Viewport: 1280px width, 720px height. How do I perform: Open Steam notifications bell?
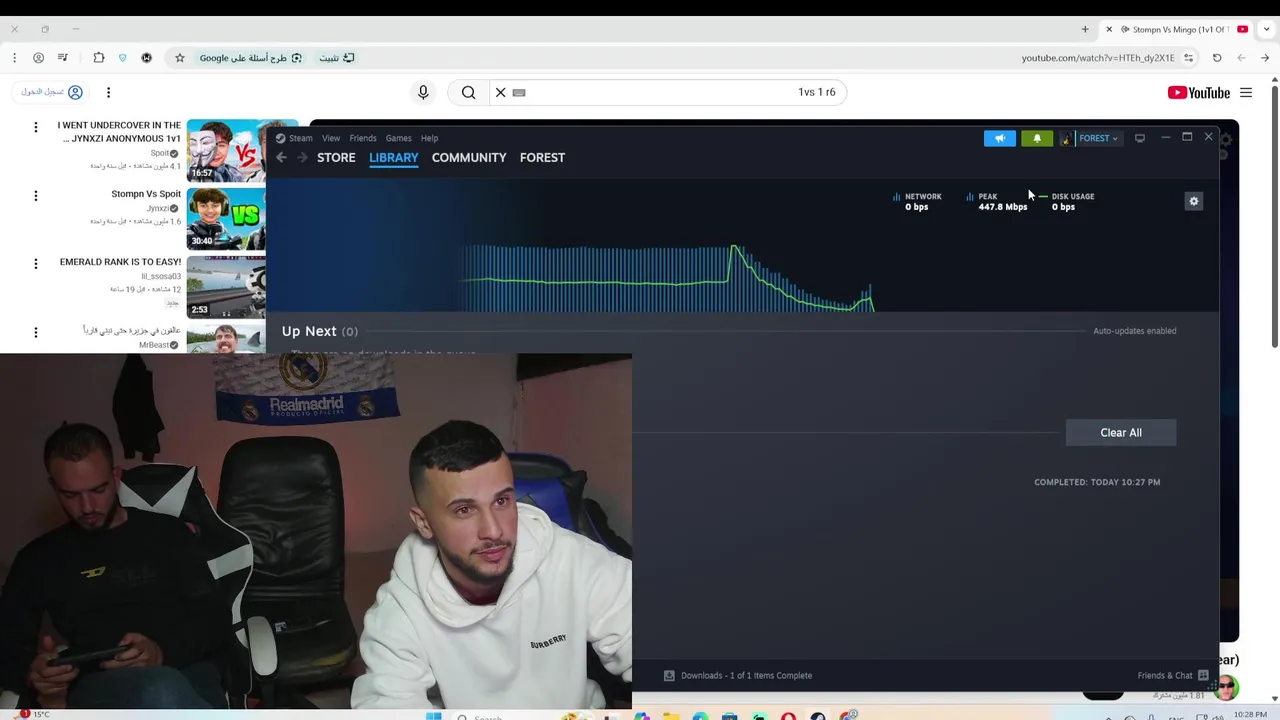tap(1037, 138)
